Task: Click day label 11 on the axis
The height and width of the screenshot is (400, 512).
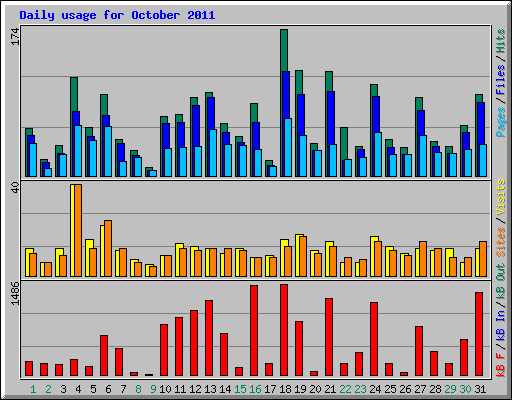Action: click(180, 389)
